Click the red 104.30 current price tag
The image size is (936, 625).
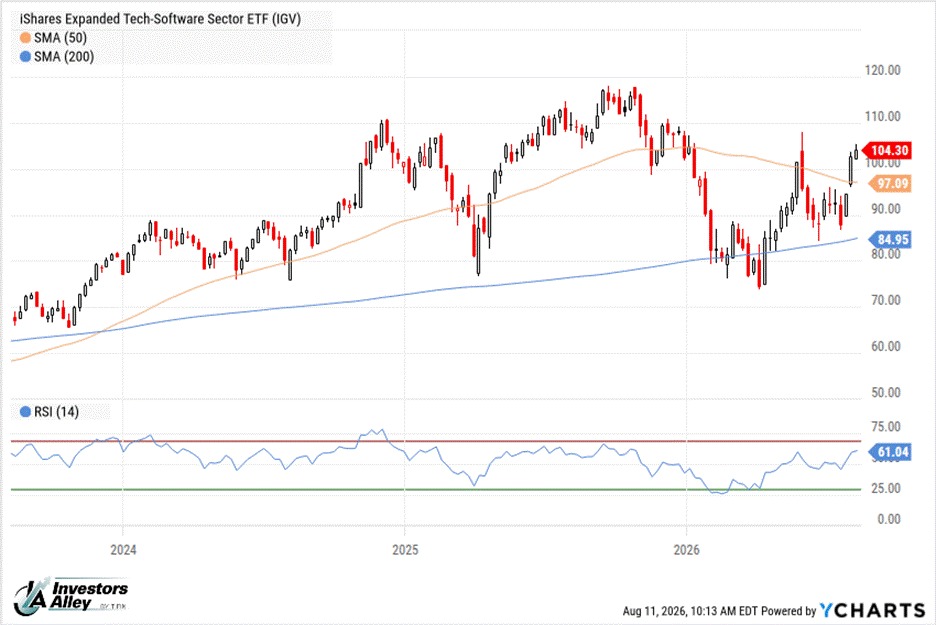tap(889, 150)
